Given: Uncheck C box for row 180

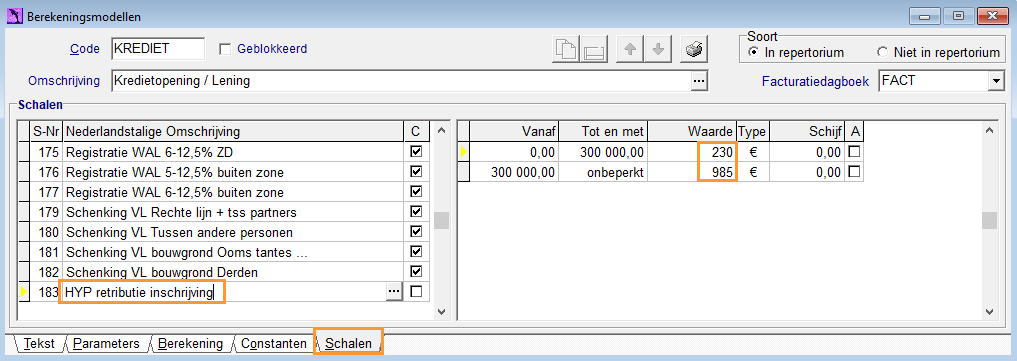Looking at the screenshot, I should (416, 231).
